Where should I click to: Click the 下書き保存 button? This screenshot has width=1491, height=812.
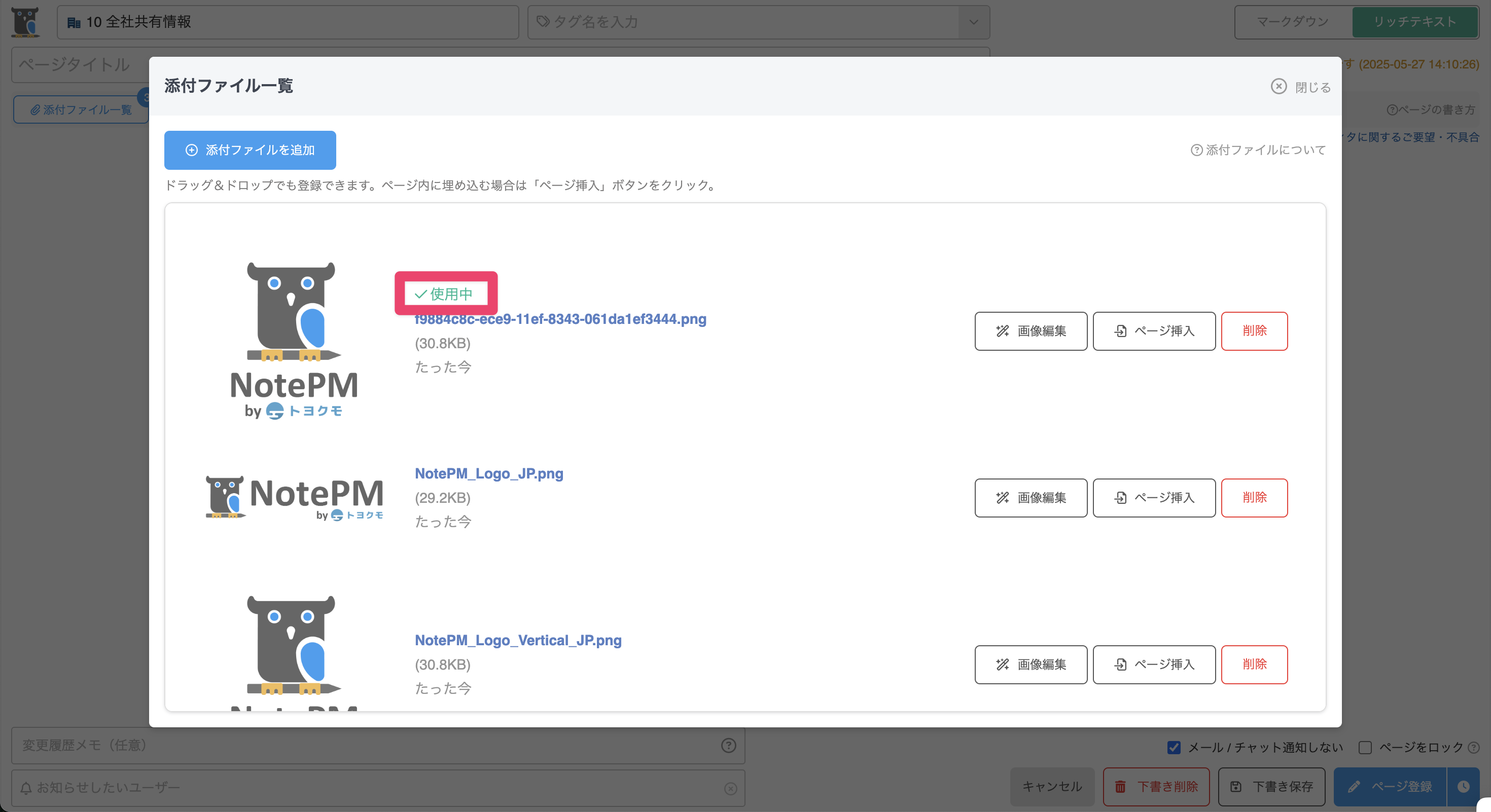[x=1271, y=787]
